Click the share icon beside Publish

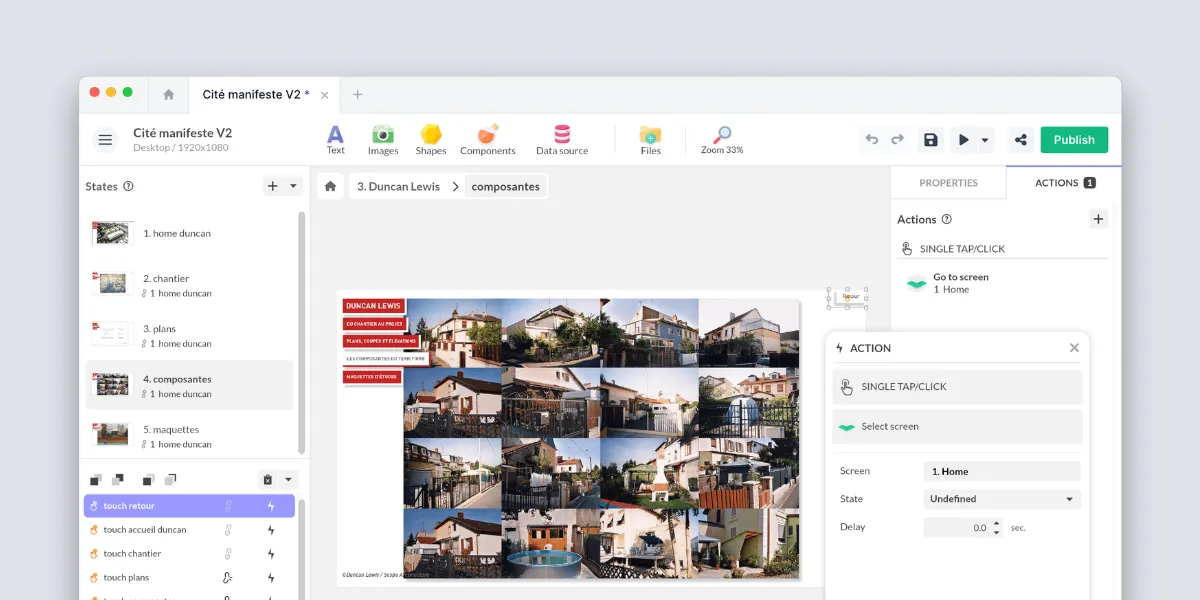[x=1020, y=140]
